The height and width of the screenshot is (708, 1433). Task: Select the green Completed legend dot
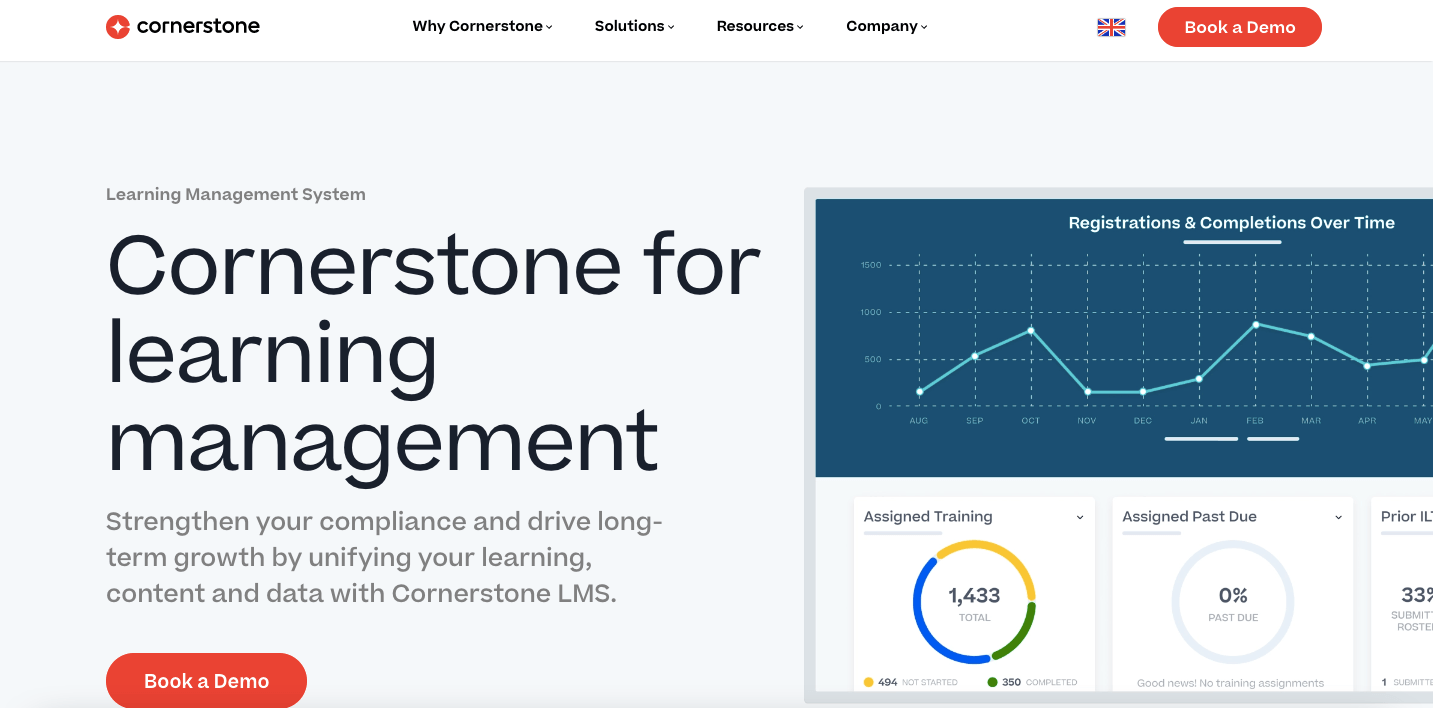point(992,683)
